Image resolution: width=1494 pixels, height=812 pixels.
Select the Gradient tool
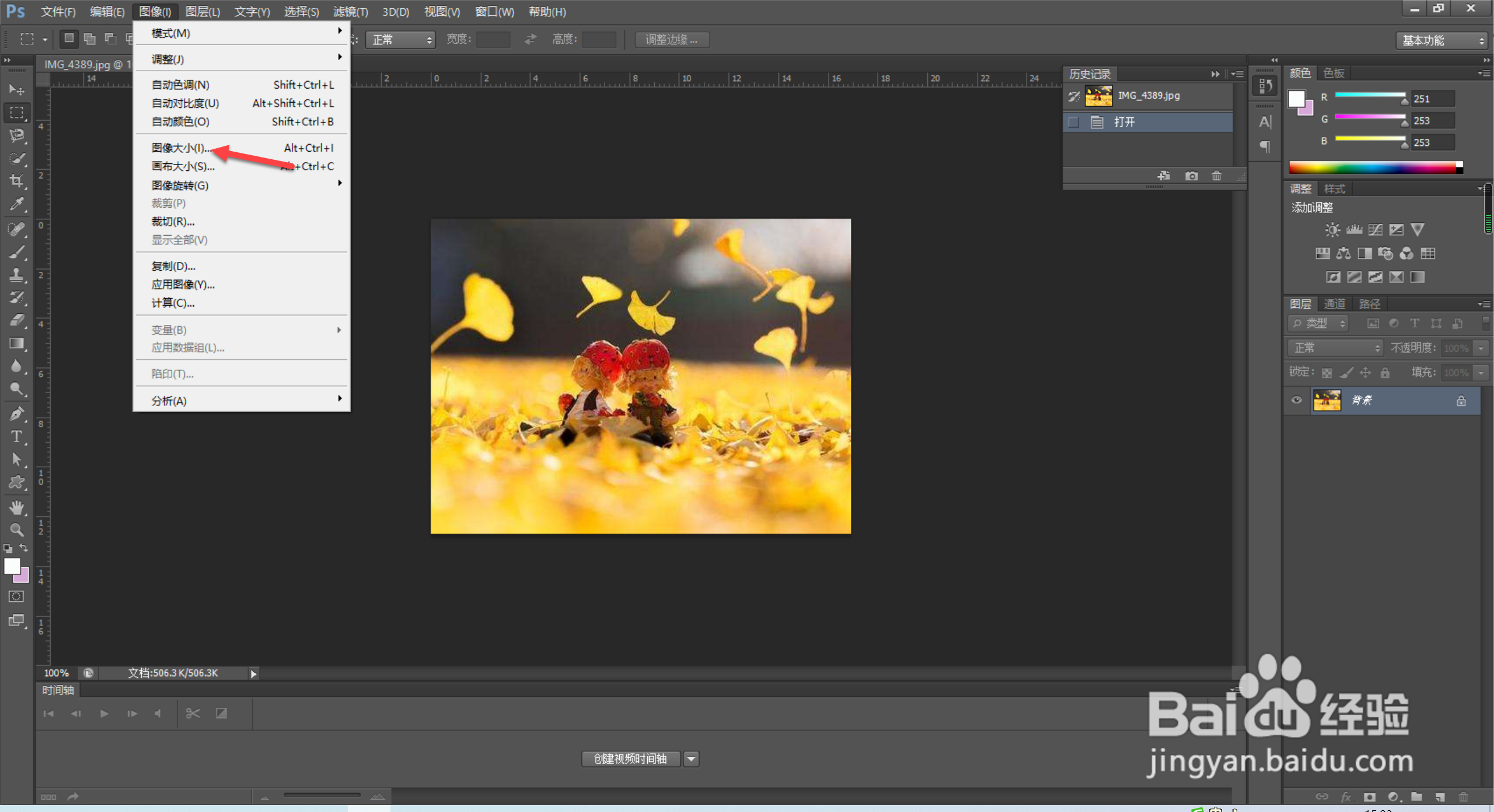[16, 344]
